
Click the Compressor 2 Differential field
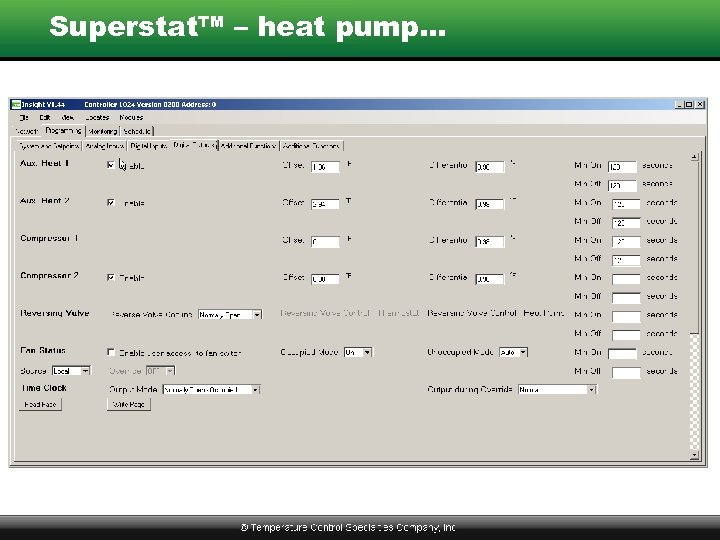pyautogui.click(x=489, y=279)
